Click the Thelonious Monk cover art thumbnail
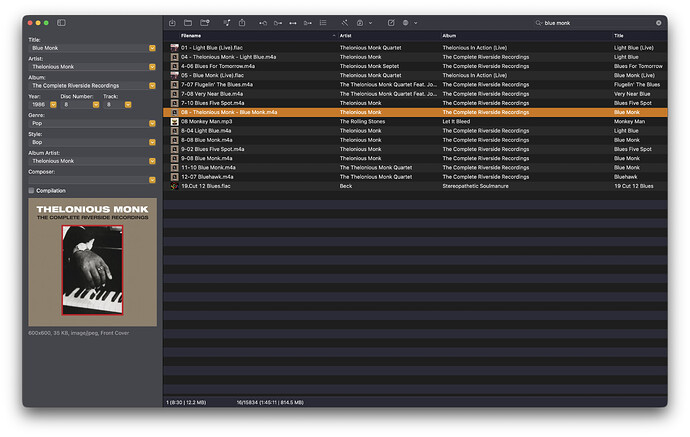 (92, 262)
